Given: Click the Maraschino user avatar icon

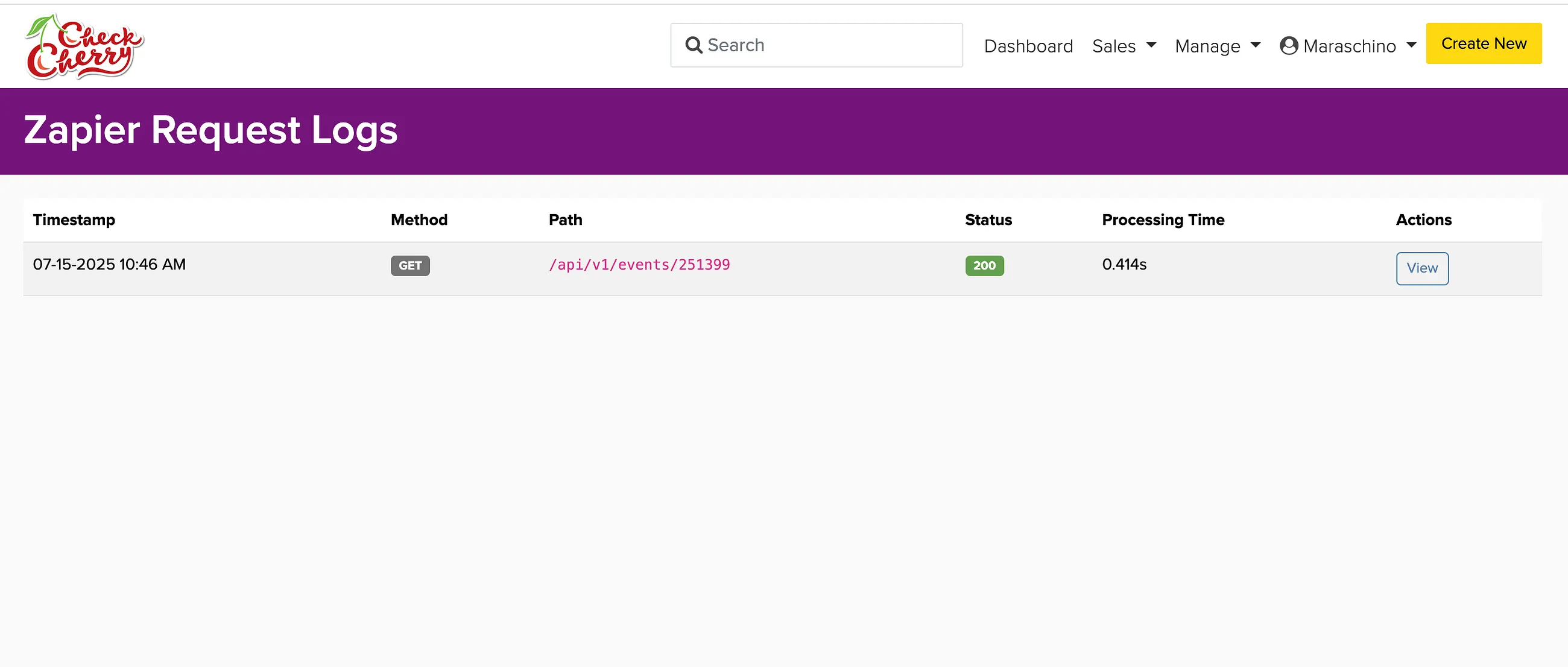Looking at the screenshot, I should pos(1289,46).
